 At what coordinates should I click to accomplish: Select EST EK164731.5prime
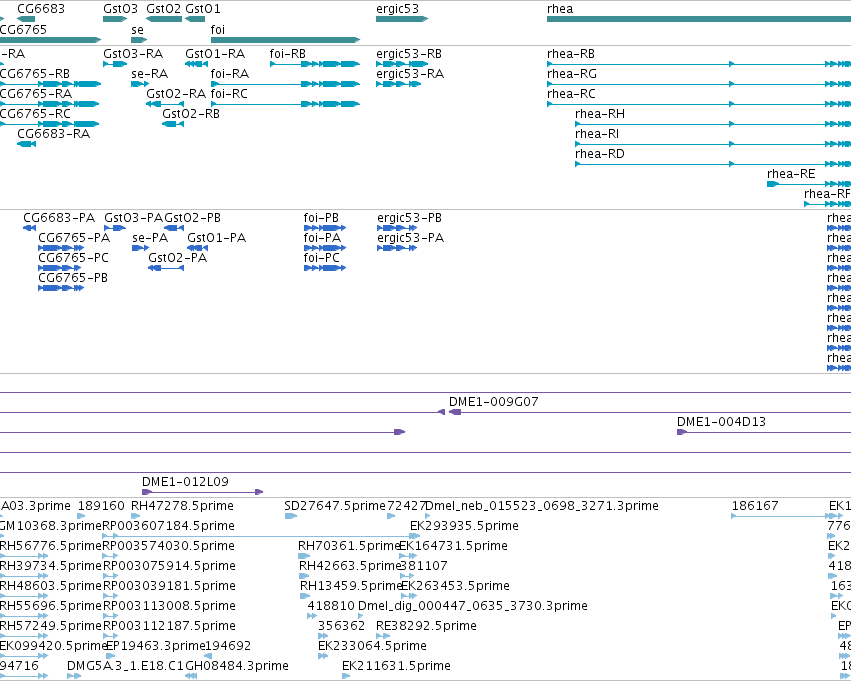(x=408, y=556)
